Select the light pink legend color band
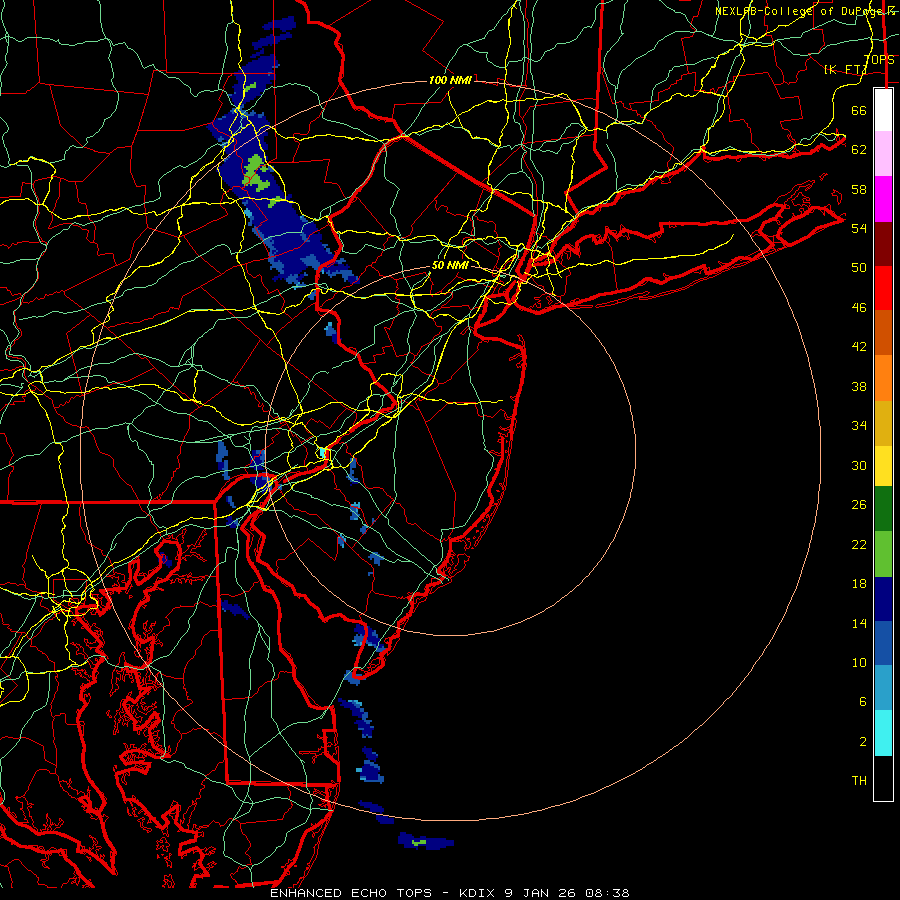Viewport: 900px width, 900px height. click(x=883, y=153)
